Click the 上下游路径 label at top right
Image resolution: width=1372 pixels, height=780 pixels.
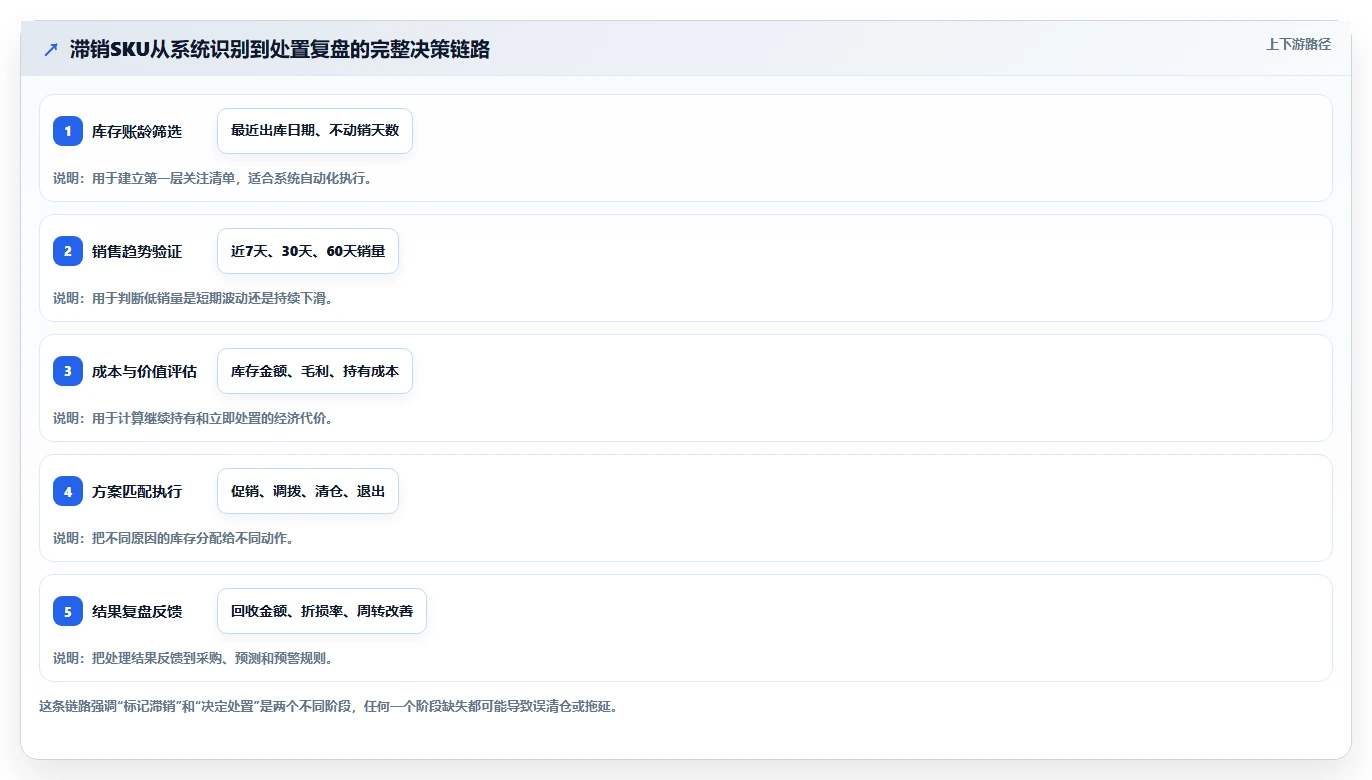pos(1298,44)
